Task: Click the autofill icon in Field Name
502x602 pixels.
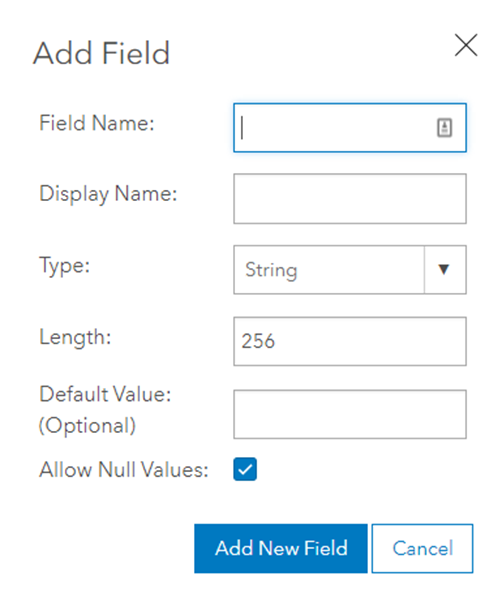Action: [x=444, y=127]
